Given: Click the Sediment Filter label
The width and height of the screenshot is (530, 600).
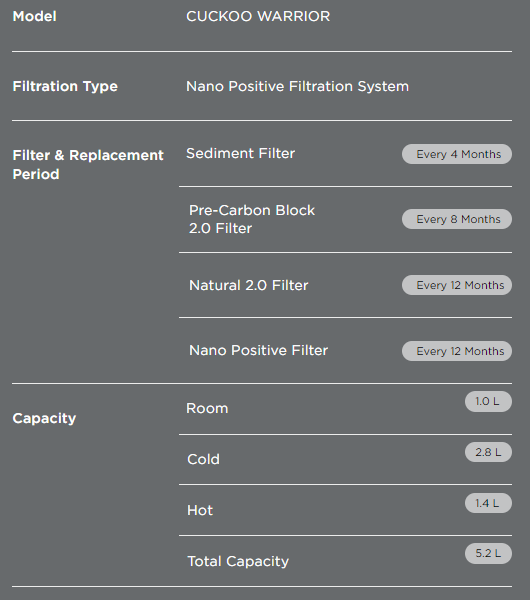Looking at the screenshot, I should 240,153.
